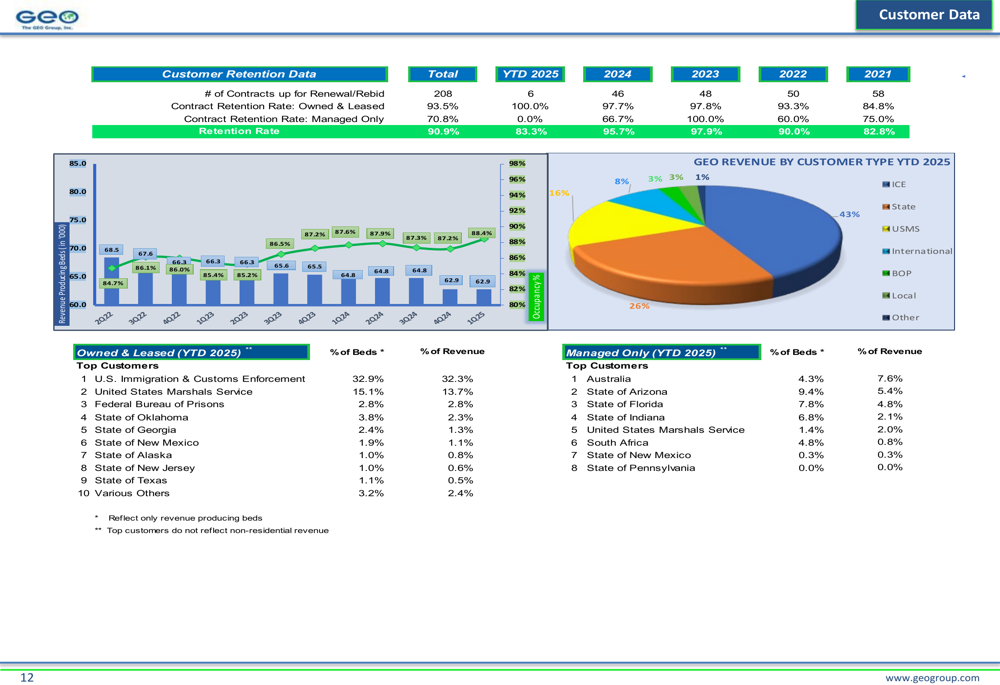This screenshot has width=1000, height=685.
Task: Select the Owned & Leased (YTD 2025) header
Action: click(191, 352)
